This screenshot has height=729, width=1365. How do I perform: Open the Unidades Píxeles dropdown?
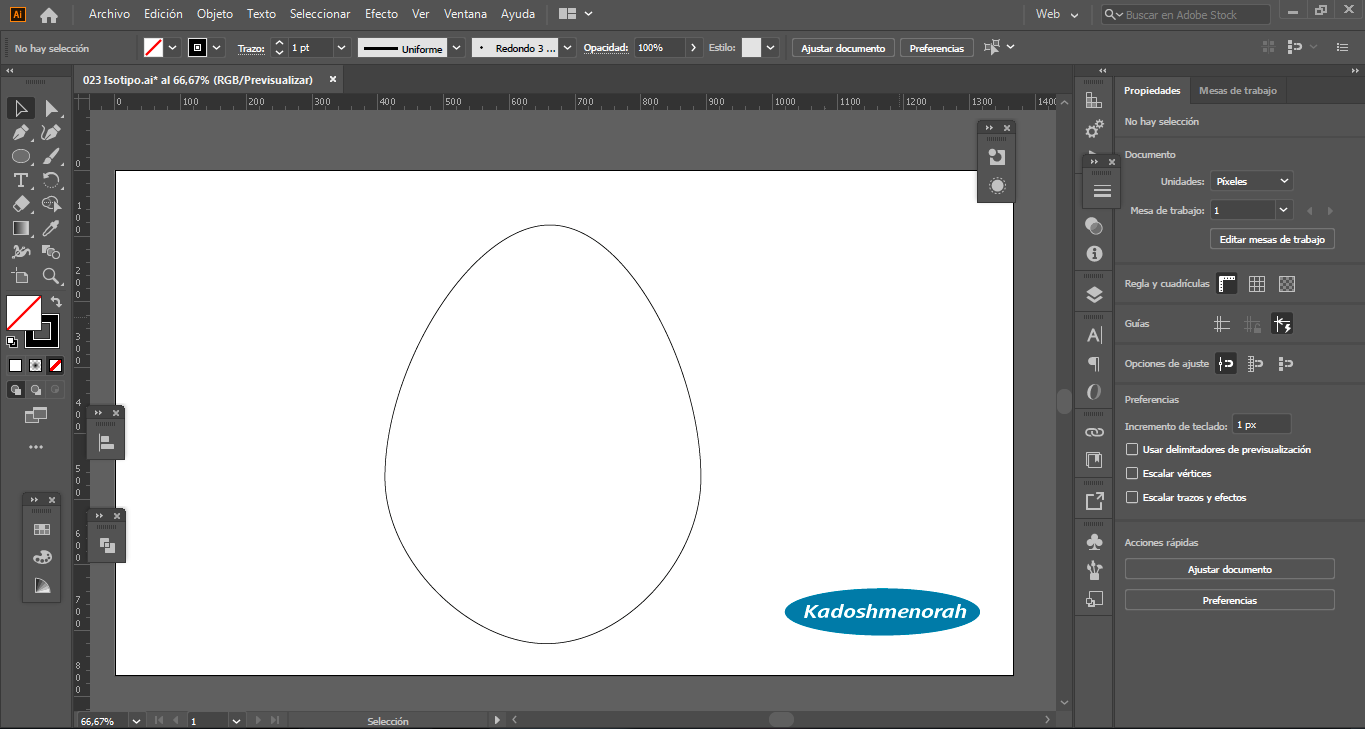(x=1251, y=182)
